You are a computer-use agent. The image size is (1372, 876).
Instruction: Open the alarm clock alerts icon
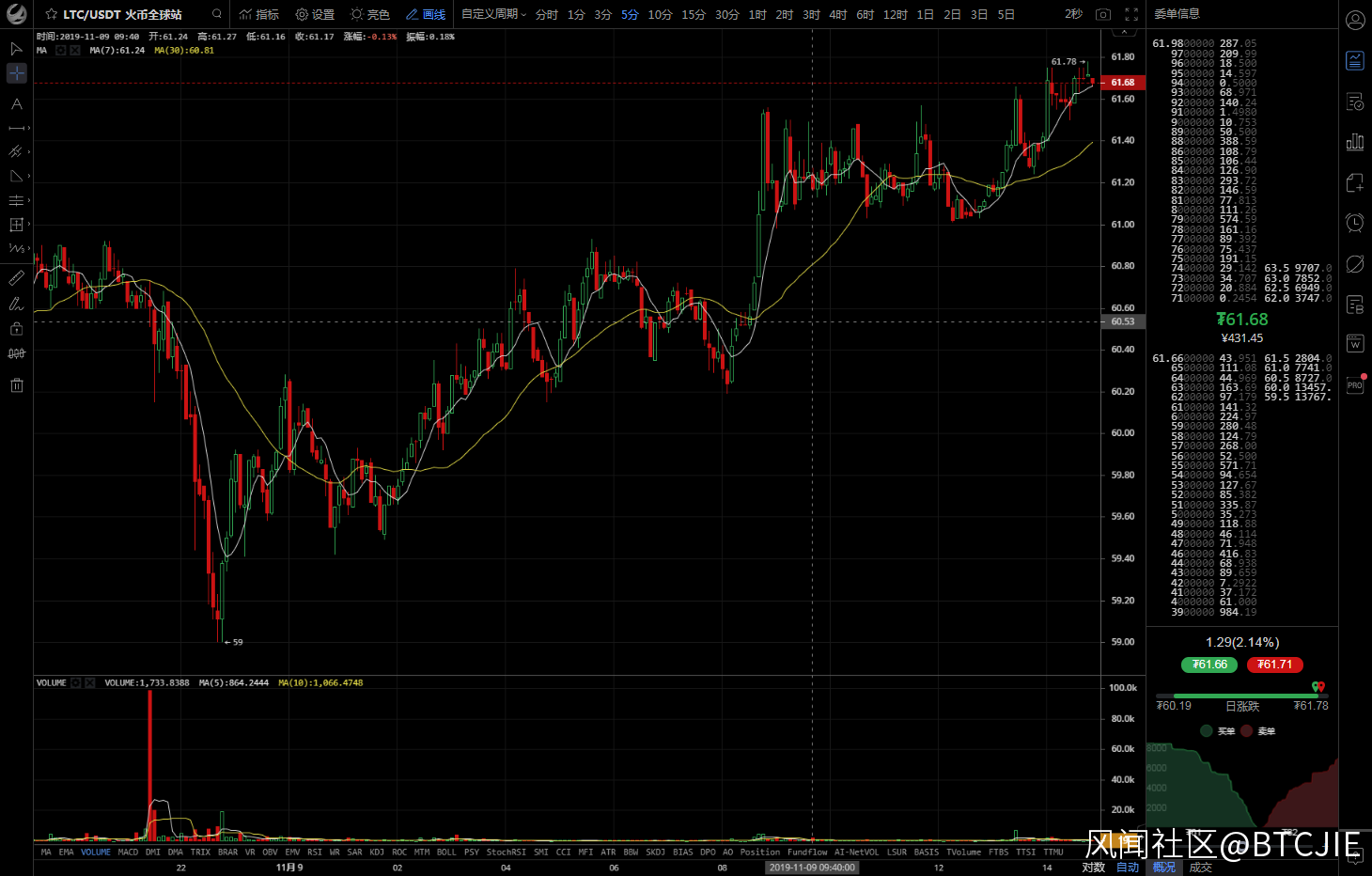(1355, 223)
